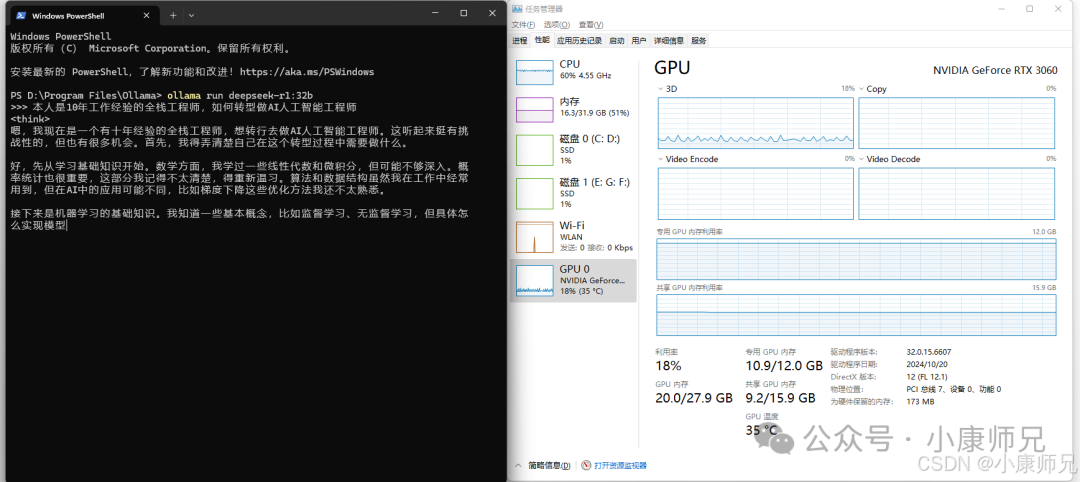Click the ollama run deepseek-r1:32b command text

click(241, 94)
